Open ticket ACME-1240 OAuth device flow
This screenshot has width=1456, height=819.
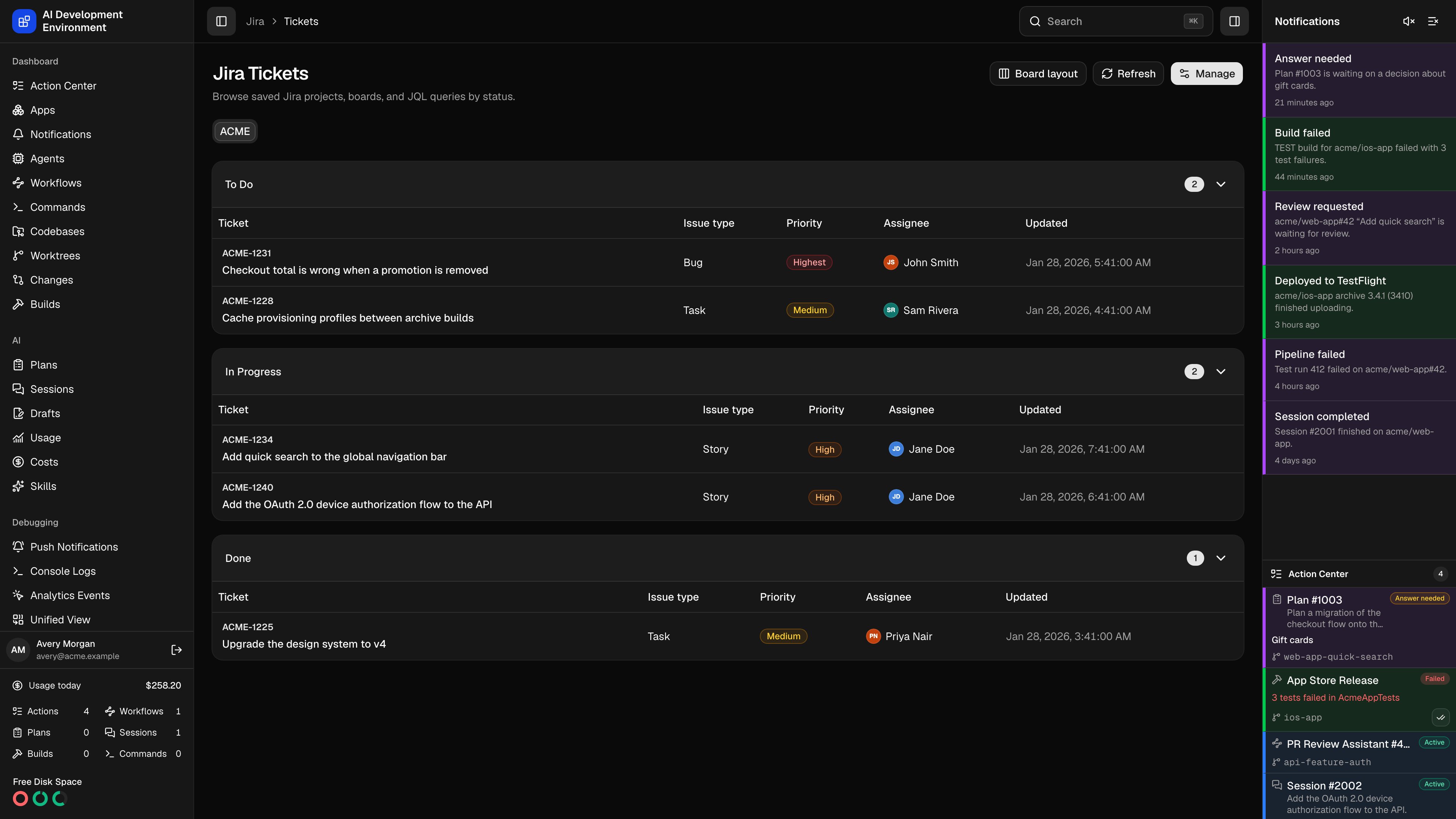coord(728,497)
